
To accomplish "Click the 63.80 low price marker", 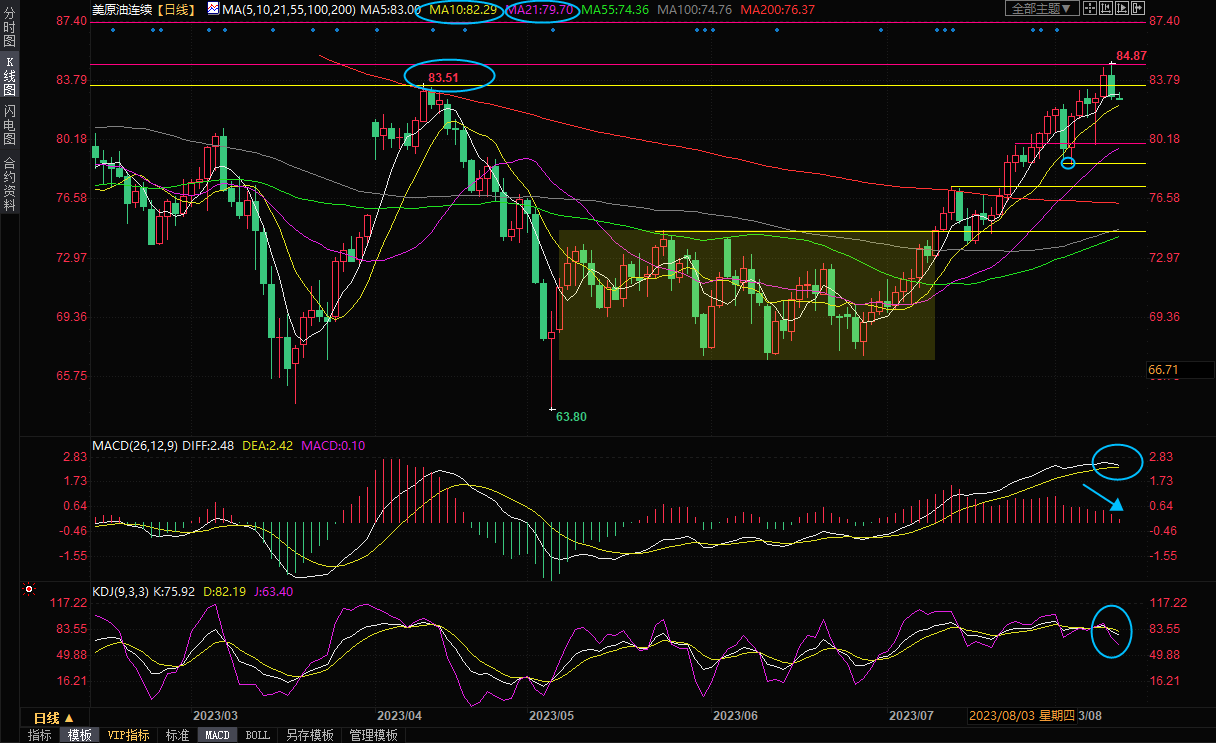I will [x=570, y=416].
